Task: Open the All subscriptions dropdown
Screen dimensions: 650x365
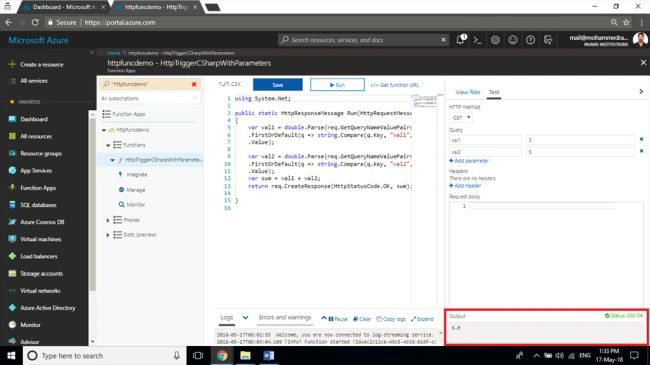Action: pos(149,98)
